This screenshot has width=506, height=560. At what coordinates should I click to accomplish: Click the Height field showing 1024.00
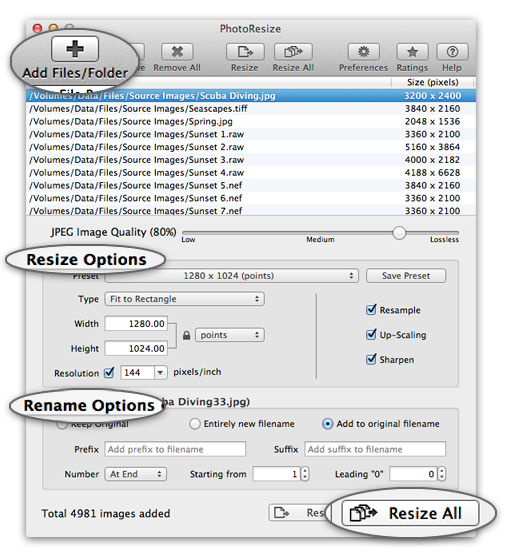(x=136, y=348)
